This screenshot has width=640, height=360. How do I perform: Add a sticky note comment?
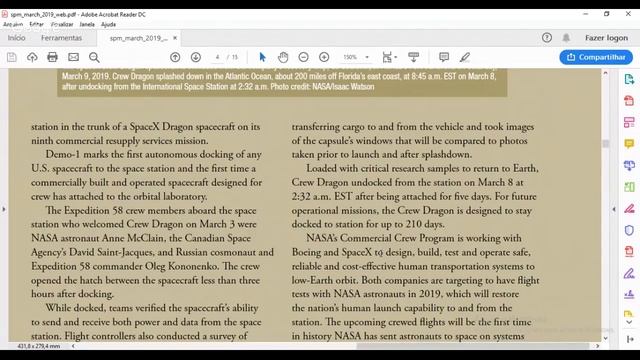click(x=444, y=57)
